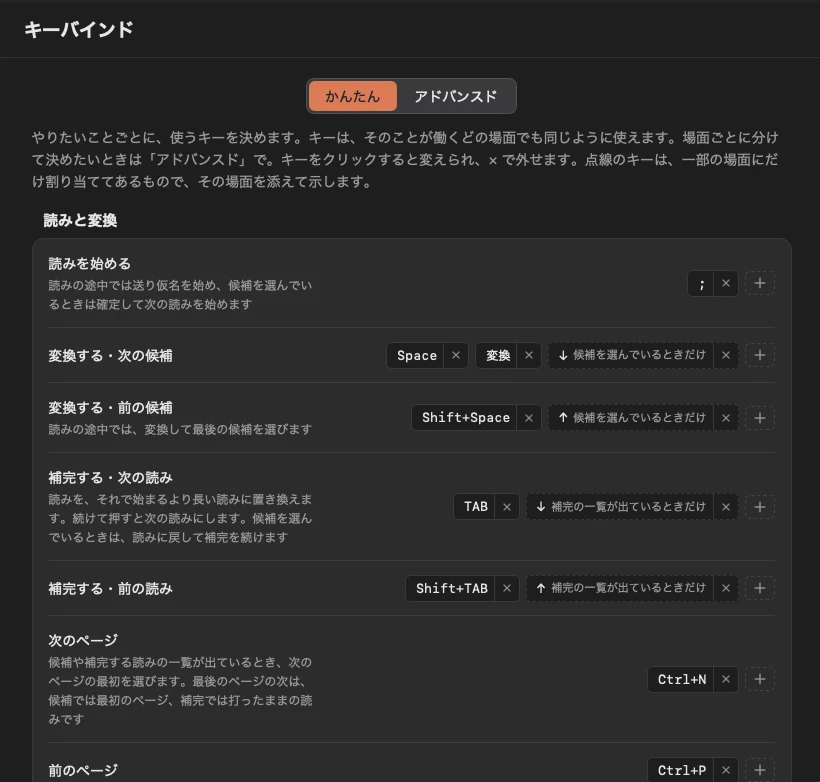Add a key for 補完する・次の読み
The height and width of the screenshot is (782, 820).
tap(760, 507)
